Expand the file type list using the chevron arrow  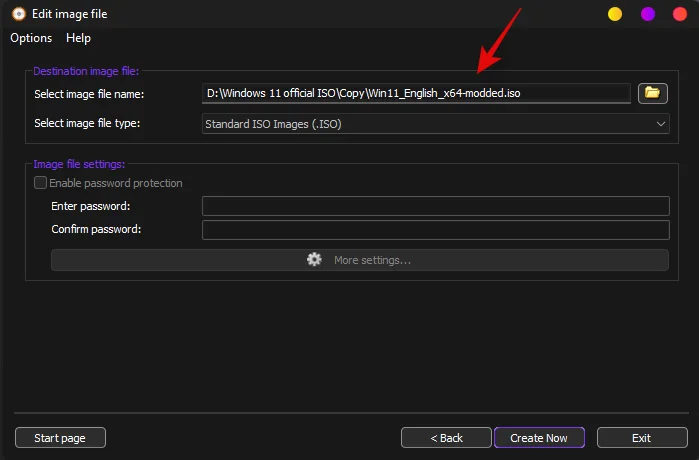click(661, 124)
